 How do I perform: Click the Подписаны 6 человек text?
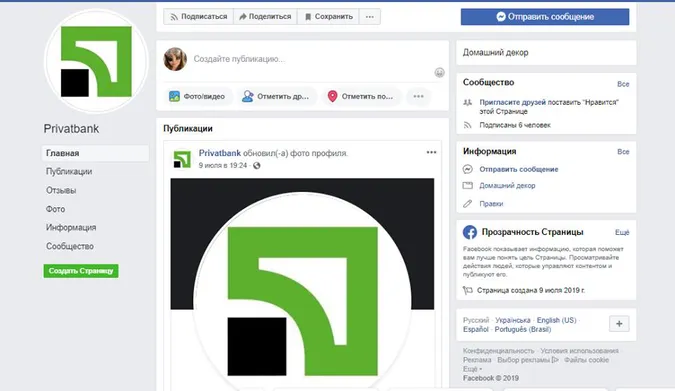515,125
